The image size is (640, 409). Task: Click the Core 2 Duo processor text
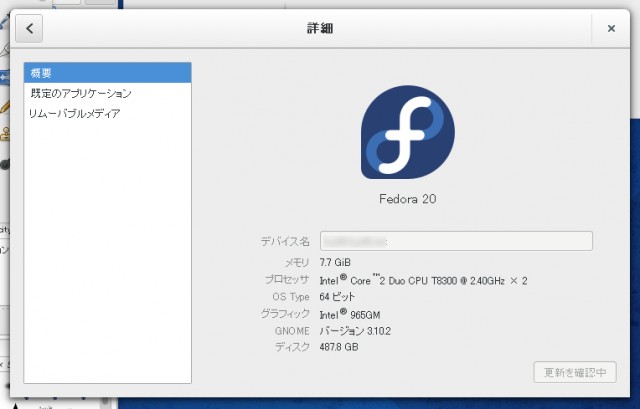423,280
